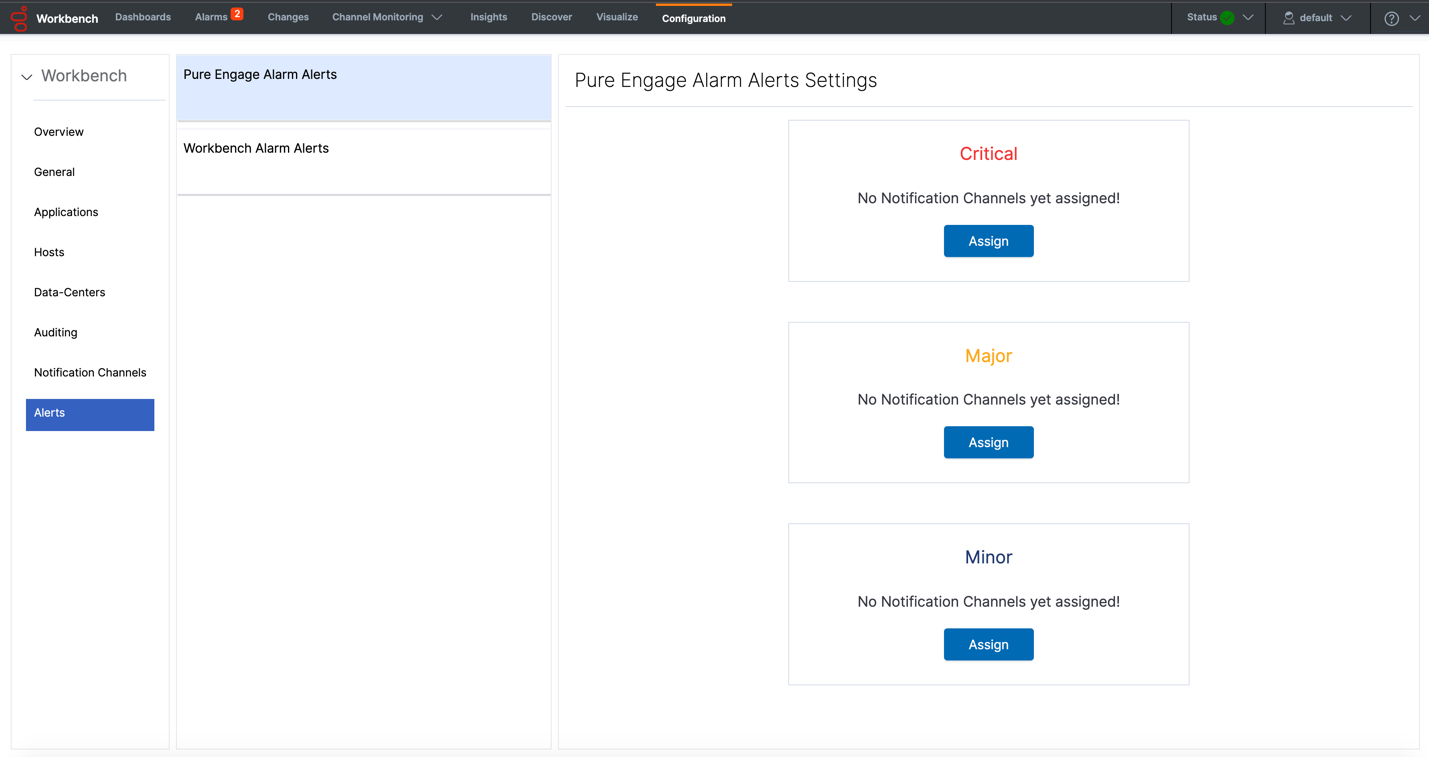Image resolution: width=1429 pixels, height=757 pixels.
Task: Open the help dropdown arrow
Action: pyautogui.click(x=1413, y=17)
